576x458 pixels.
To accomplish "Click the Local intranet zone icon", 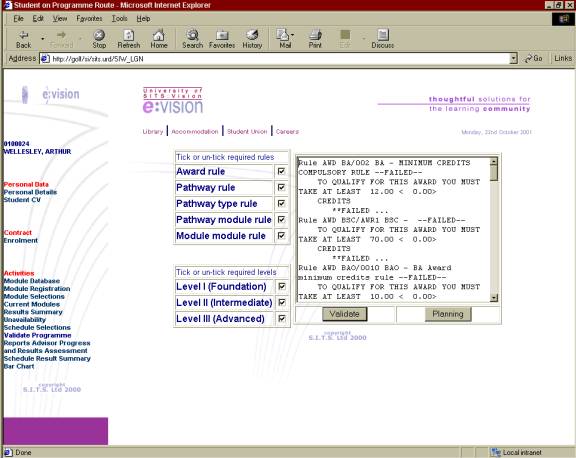I will pos(496,452).
